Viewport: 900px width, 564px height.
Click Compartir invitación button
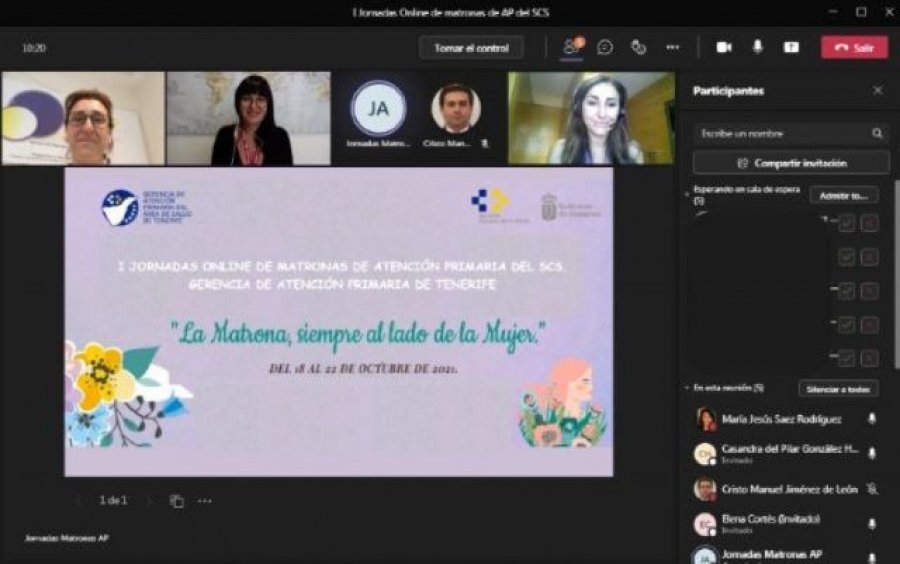pyautogui.click(x=791, y=163)
